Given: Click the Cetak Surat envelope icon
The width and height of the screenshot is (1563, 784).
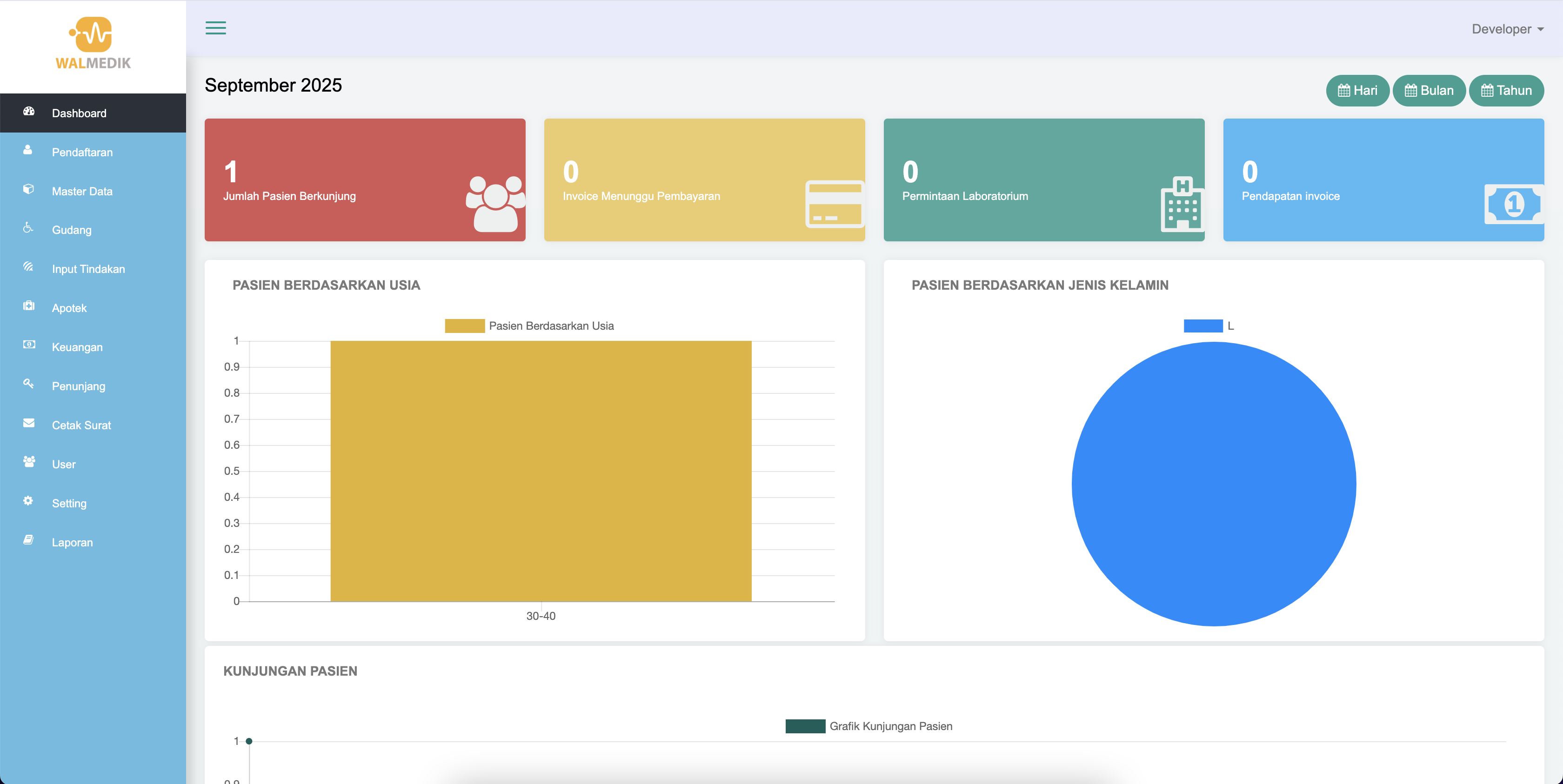Looking at the screenshot, I should pos(28,423).
